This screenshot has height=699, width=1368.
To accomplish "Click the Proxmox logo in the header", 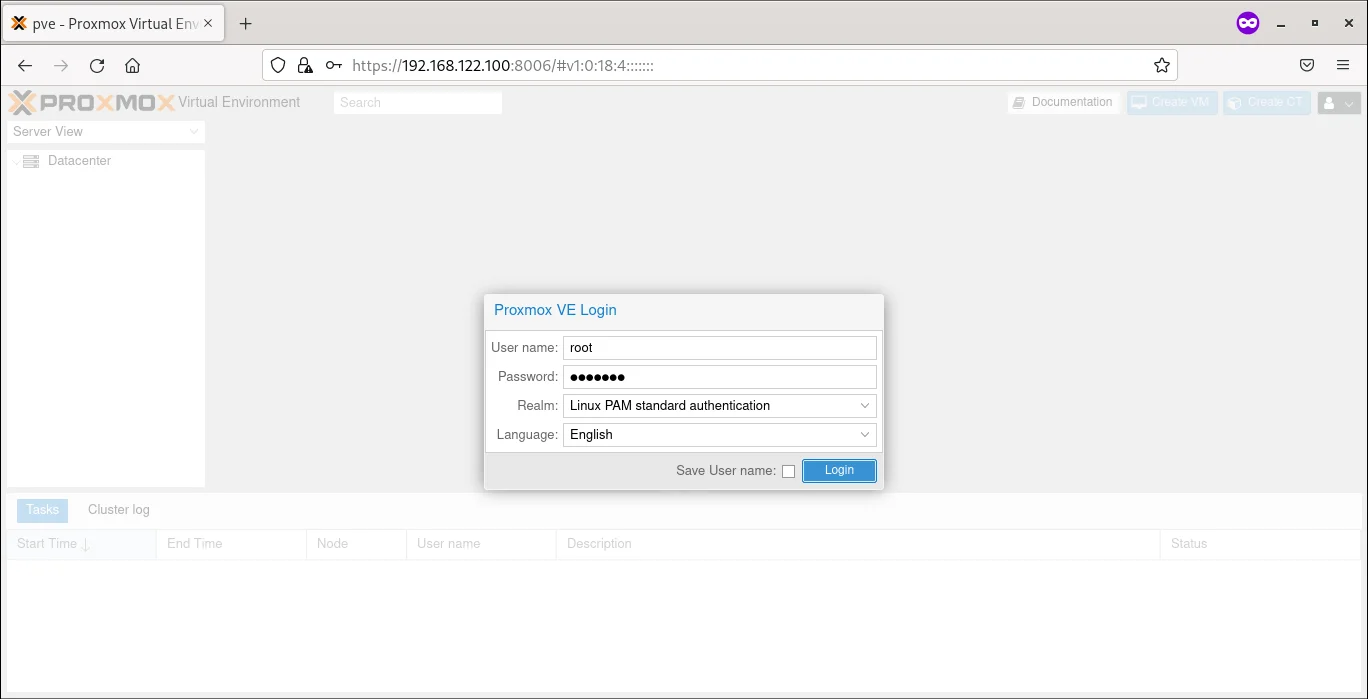I will (x=92, y=102).
